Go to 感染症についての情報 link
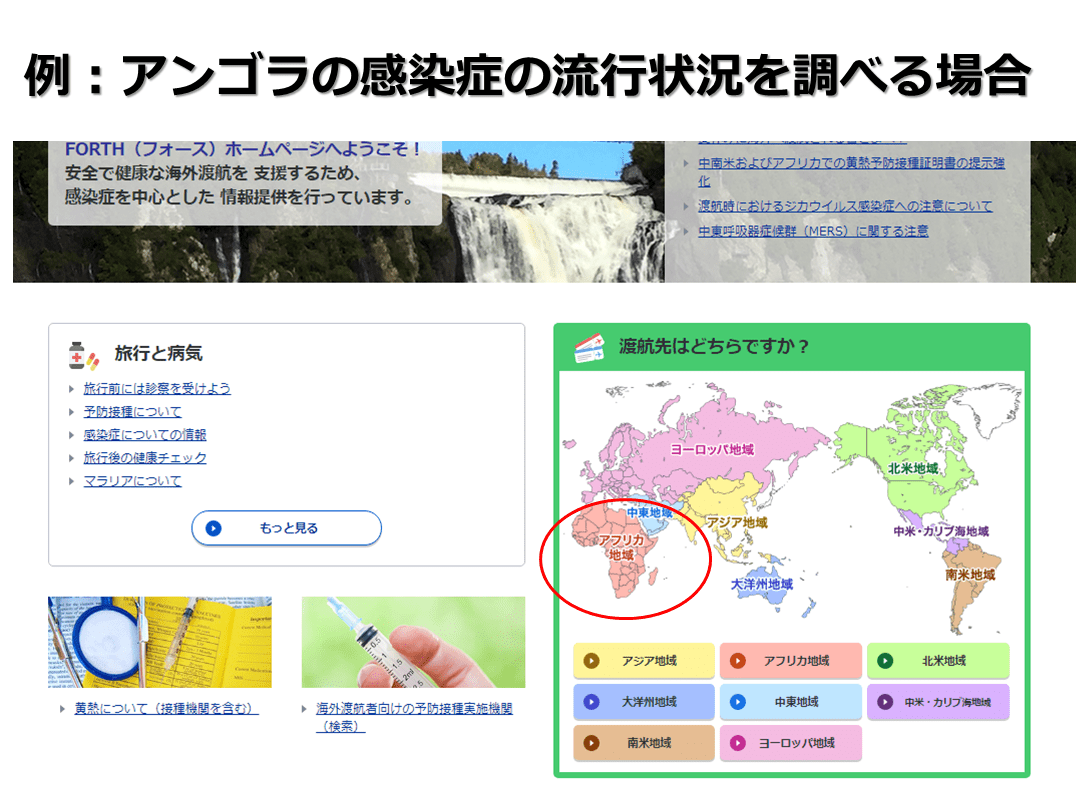Screen dimensions: 1080x810 (x=145, y=435)
